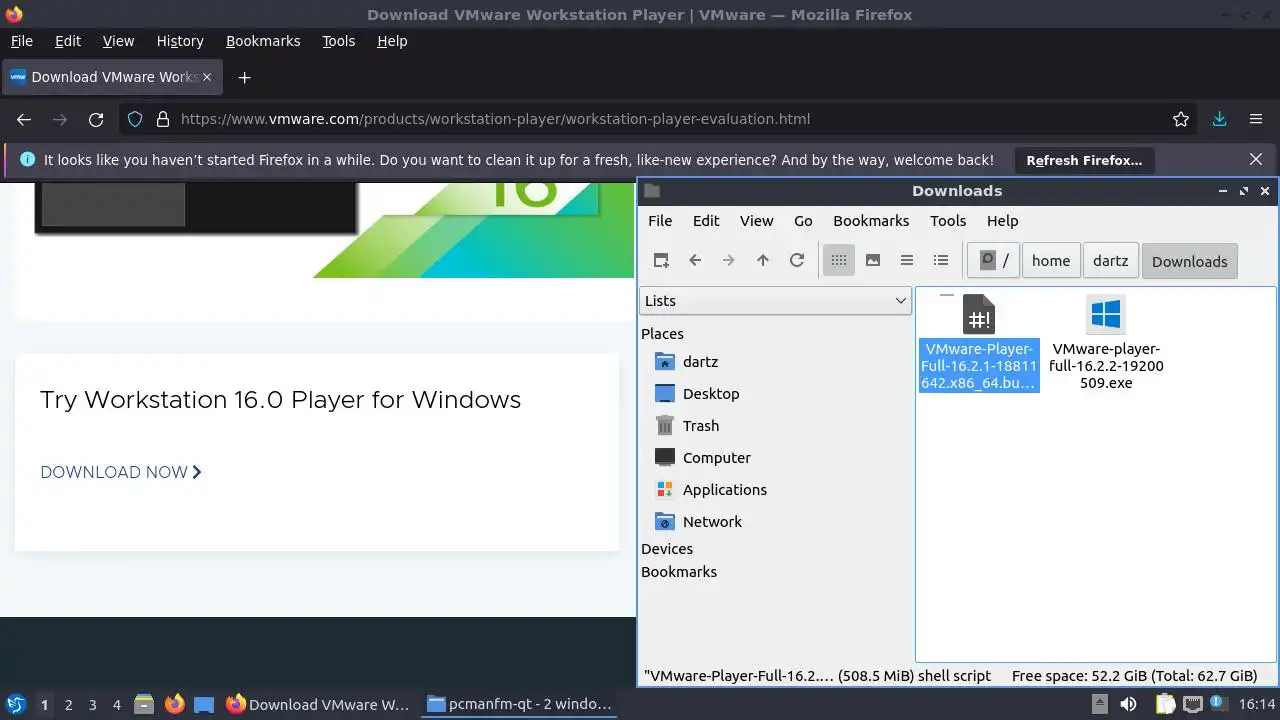This screenshot has height=720, width=1280.
Task: Go back in Firefox
Action: tap(24, 119)
